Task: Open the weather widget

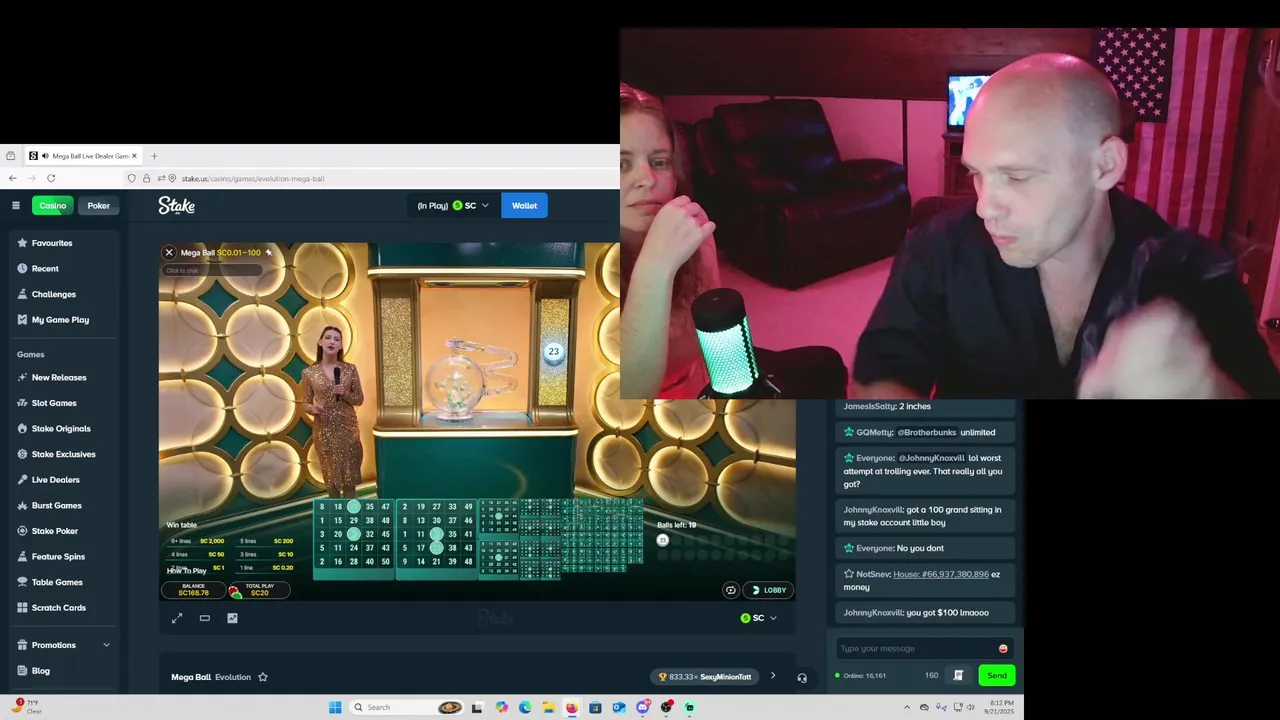Action: [x=25, y=706]
